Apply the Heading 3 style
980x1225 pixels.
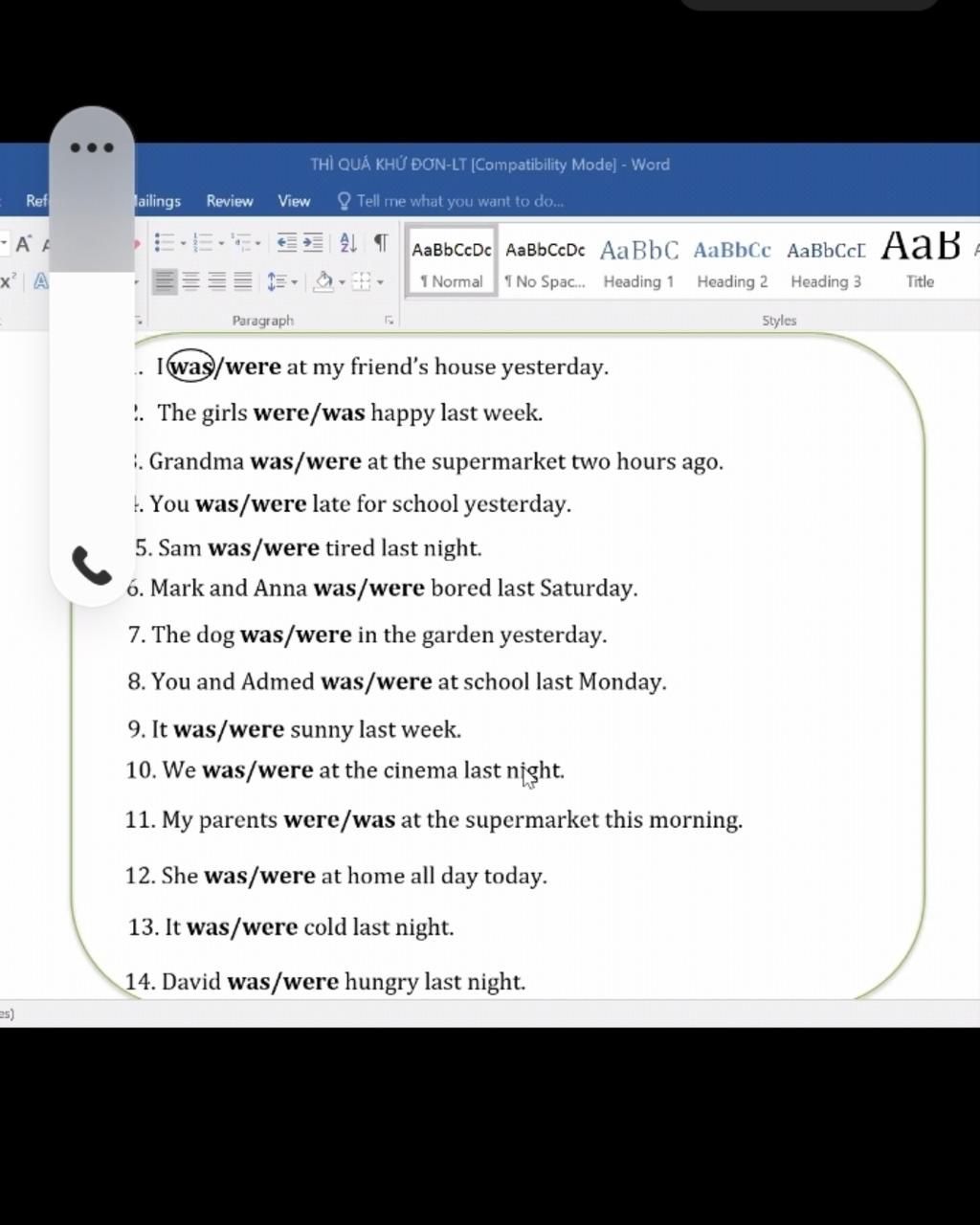pos(826,261)
